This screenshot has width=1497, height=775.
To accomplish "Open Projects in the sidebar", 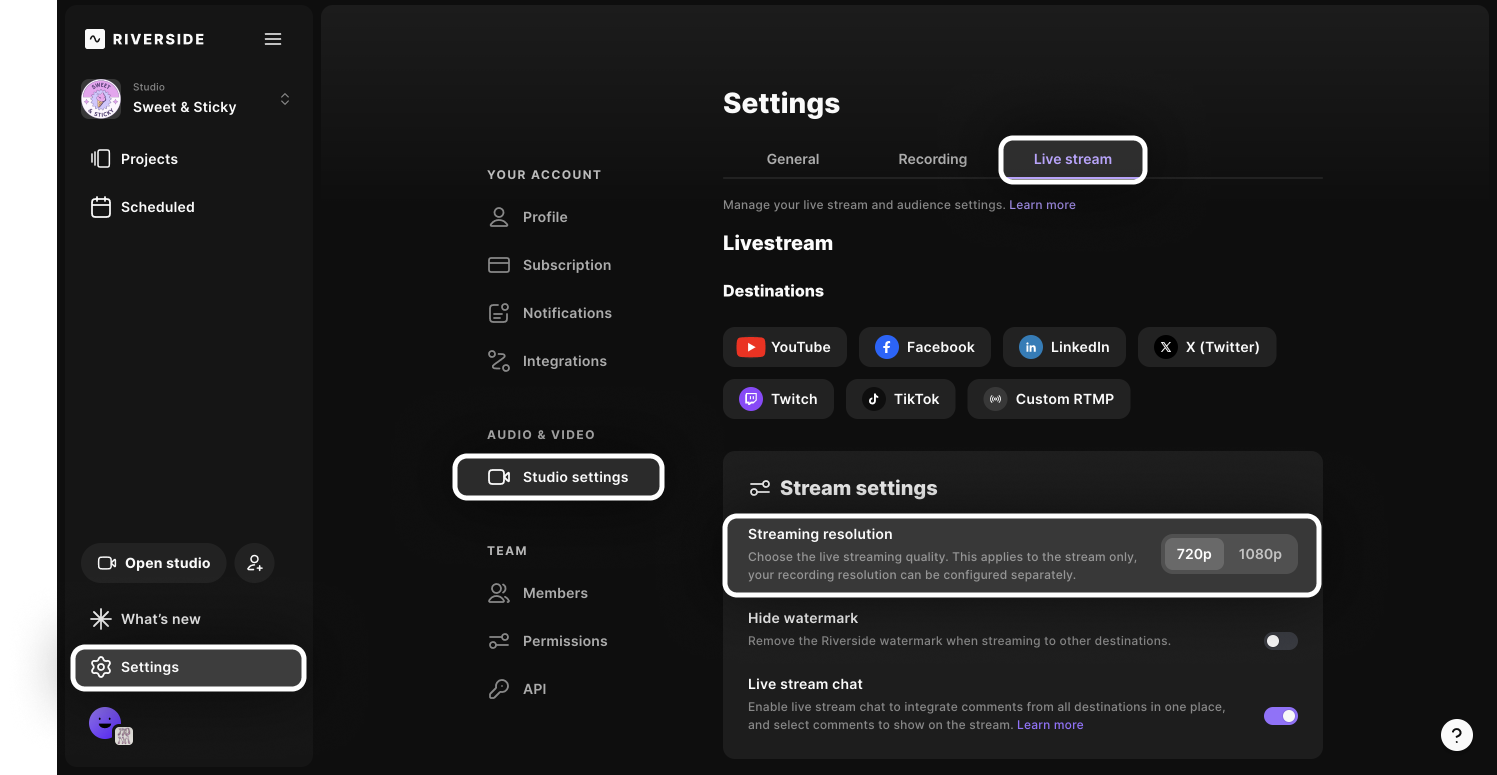I will [x=149, y=159].
